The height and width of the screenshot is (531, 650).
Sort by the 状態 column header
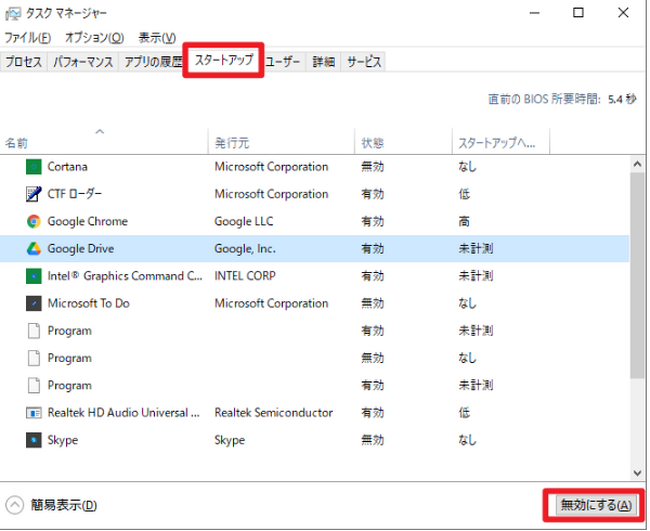tap(403, 141)
